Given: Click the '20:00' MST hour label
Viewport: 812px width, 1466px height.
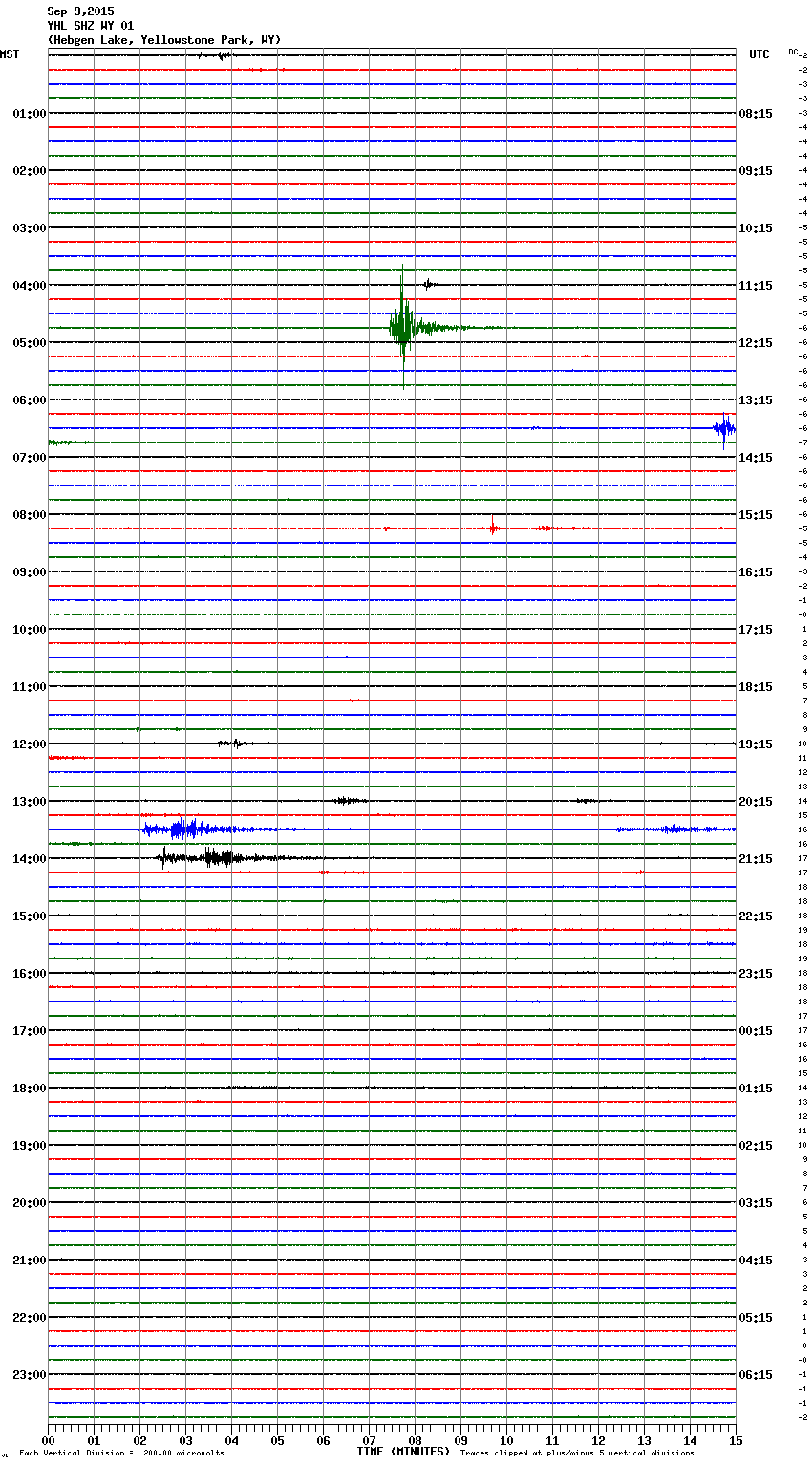Looking at the screenshot, I should 30,1203.
